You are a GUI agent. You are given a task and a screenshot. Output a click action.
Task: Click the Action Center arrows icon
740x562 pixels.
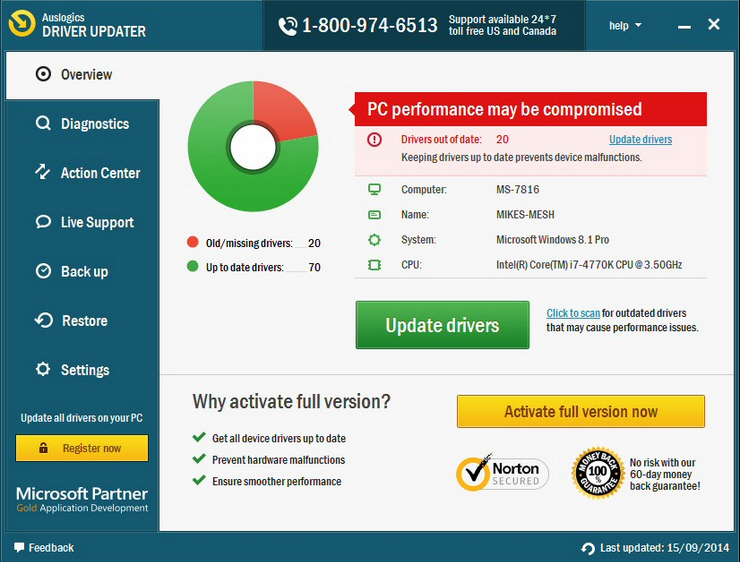[x=42, y=172]
